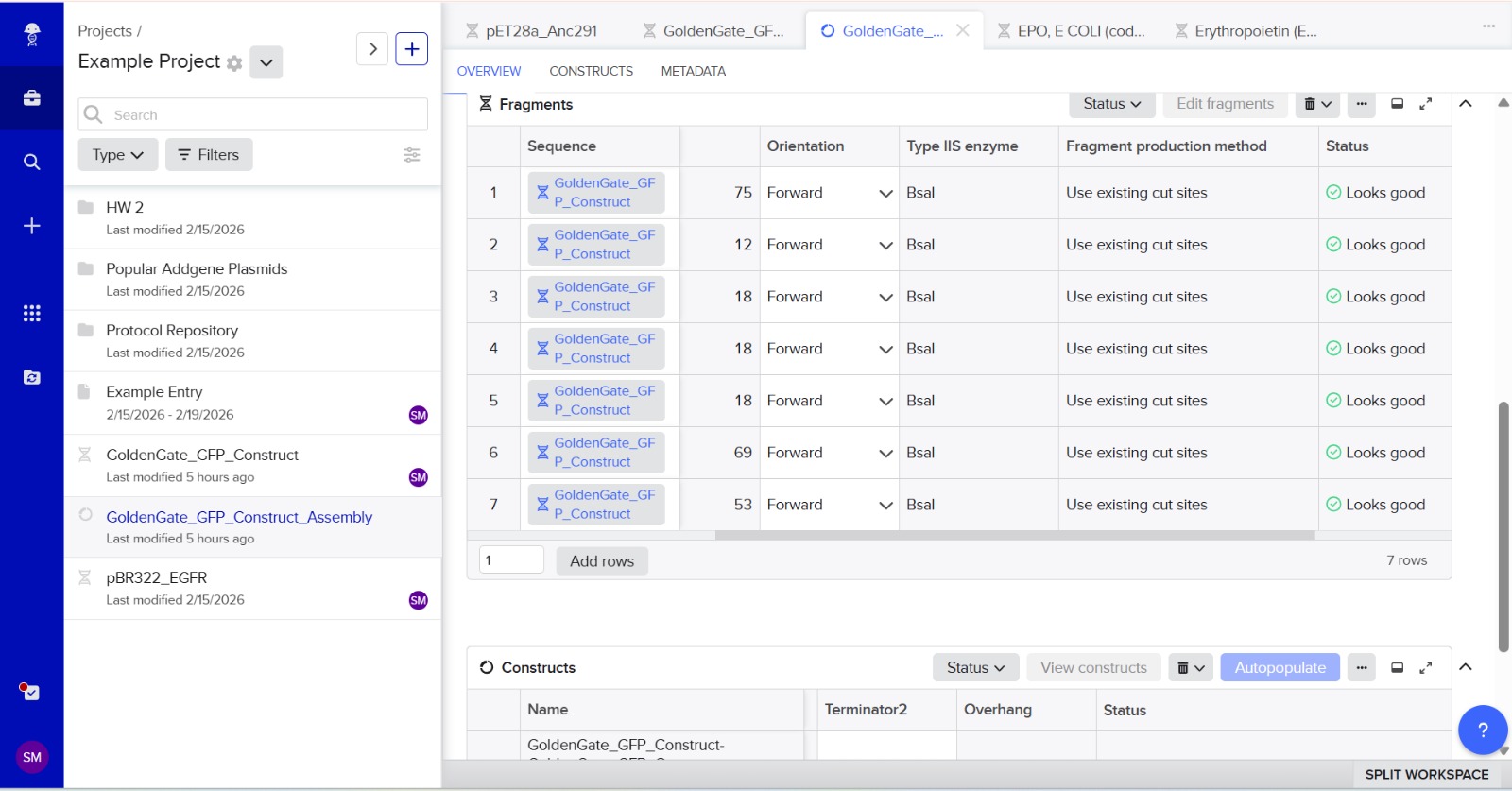This screenshot has height=791, width=1512.
Task: Collapse the Constructs section with chevron
Action: point(1466,667)
